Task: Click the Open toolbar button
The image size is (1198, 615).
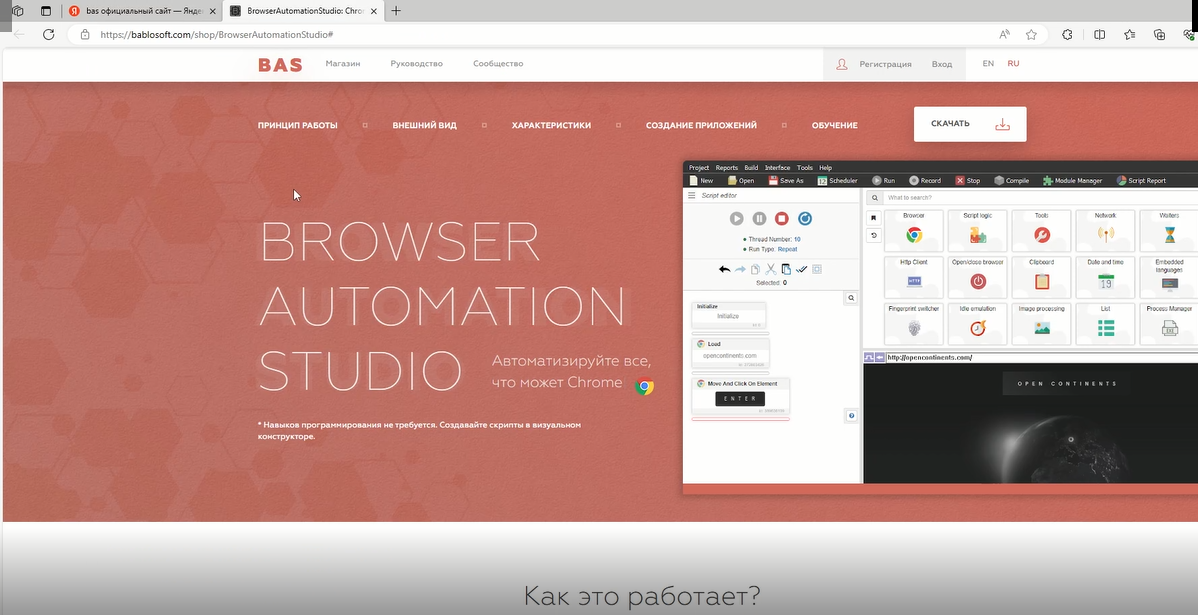Action: pyautogui.click(x=741, y=181)
